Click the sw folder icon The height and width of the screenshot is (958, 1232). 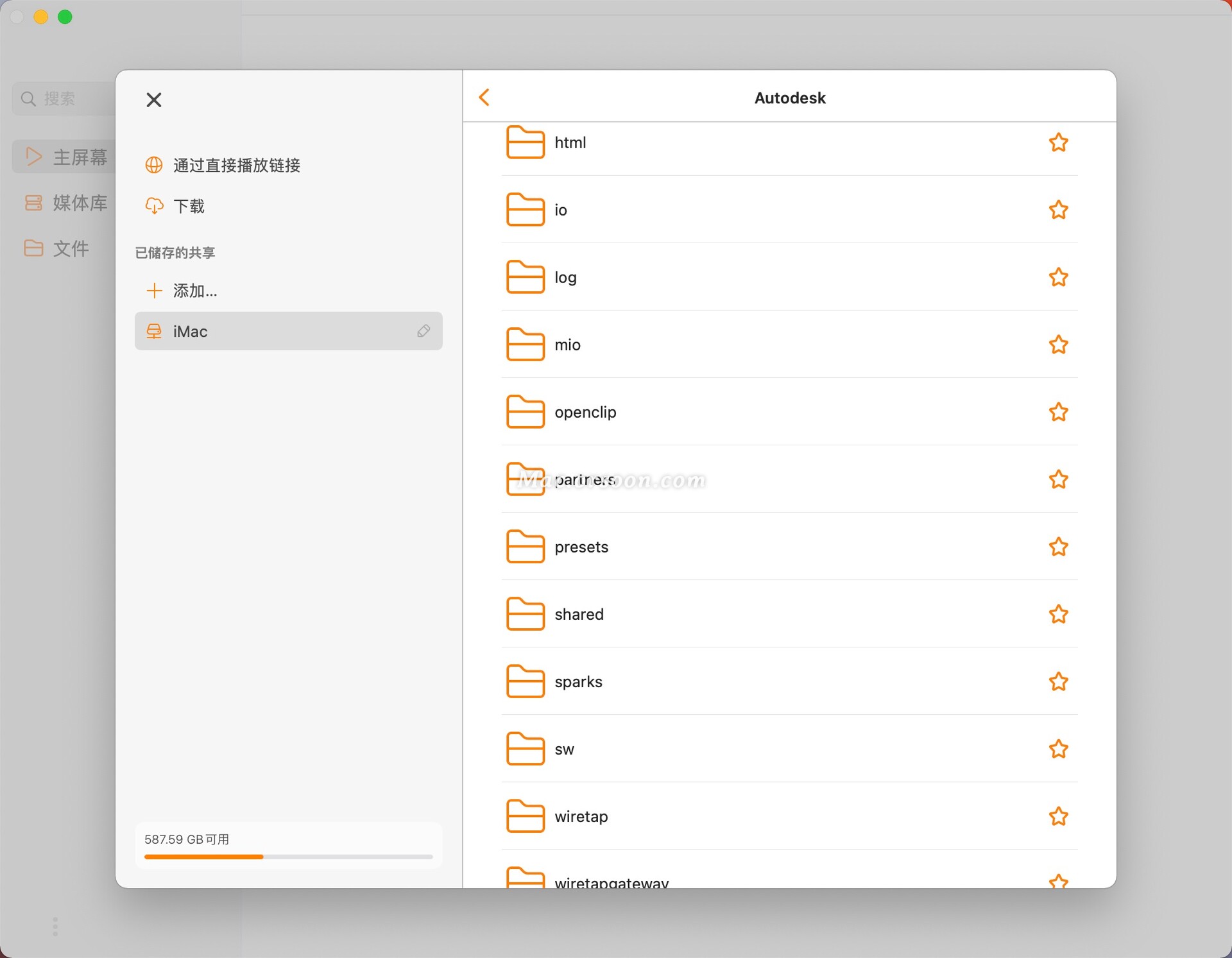click(x=526, y=748)
